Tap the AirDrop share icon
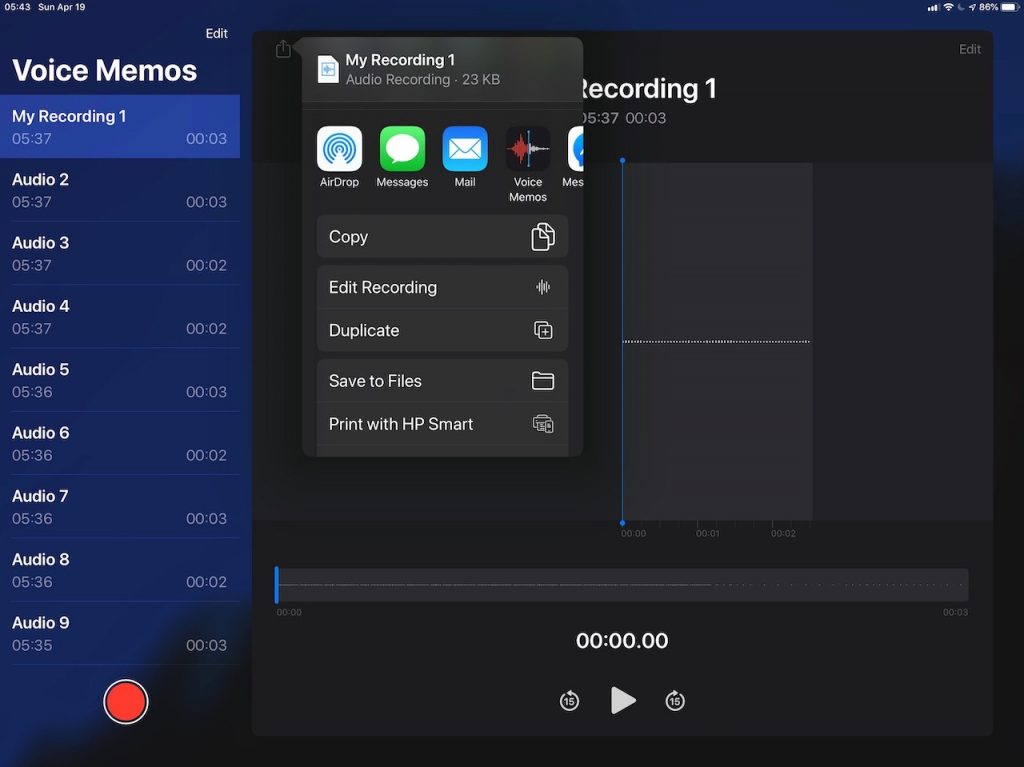Image resolution: width=1024 pixels, height=767 pixels. pos(339,150)
